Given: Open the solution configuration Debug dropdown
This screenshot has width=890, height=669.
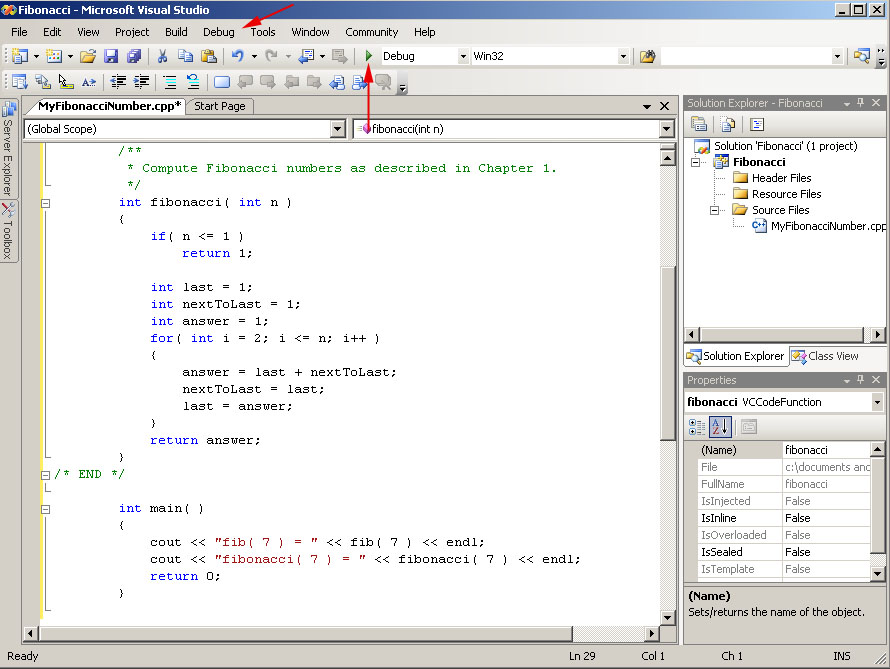Looking at the screenshot, I should tap(463, 56).
